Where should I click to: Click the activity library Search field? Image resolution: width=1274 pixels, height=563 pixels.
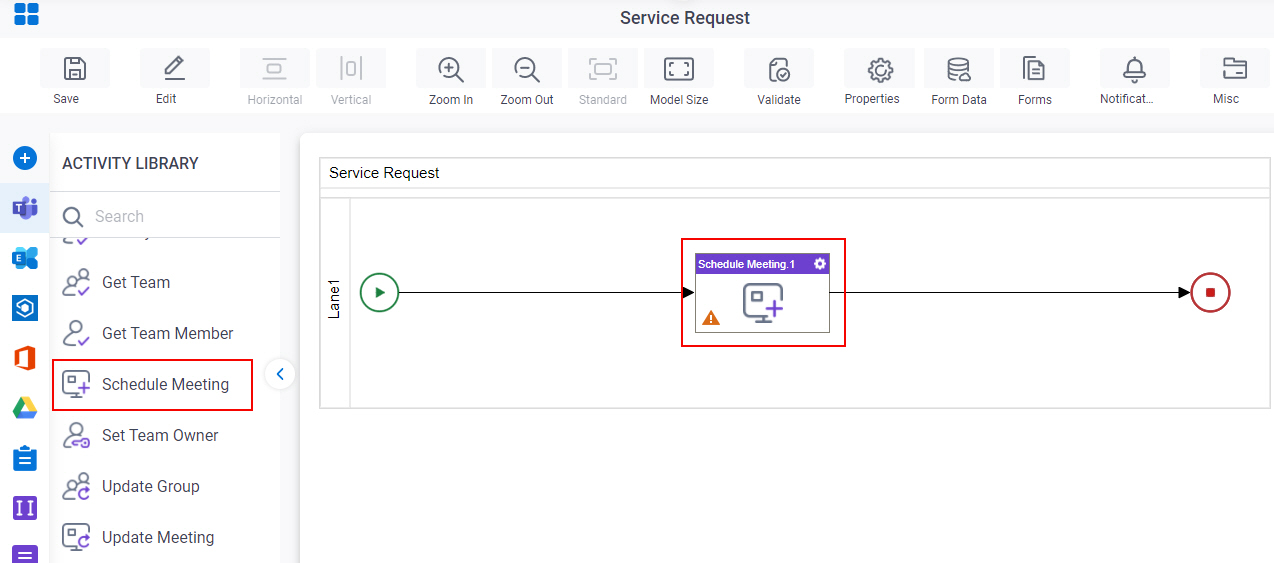(165, 216)
